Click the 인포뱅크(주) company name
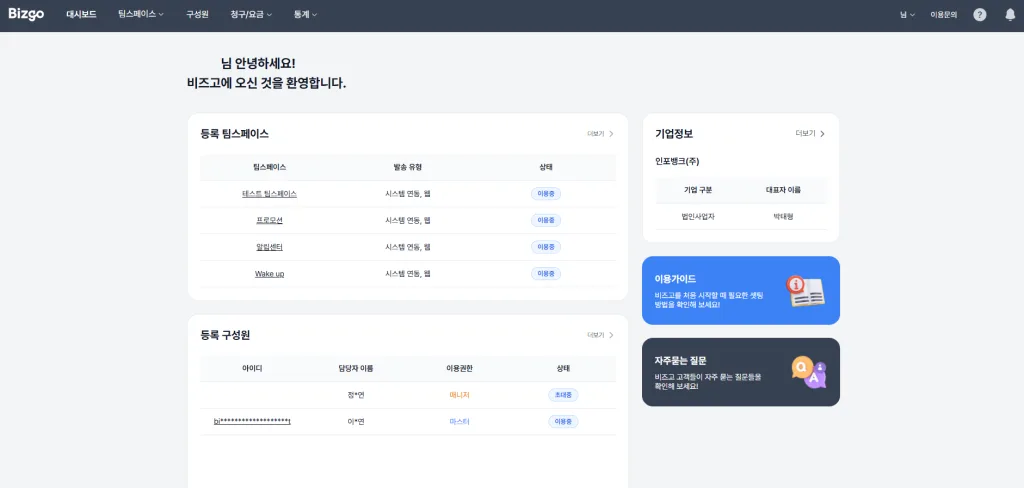 (x=677, y=161)
